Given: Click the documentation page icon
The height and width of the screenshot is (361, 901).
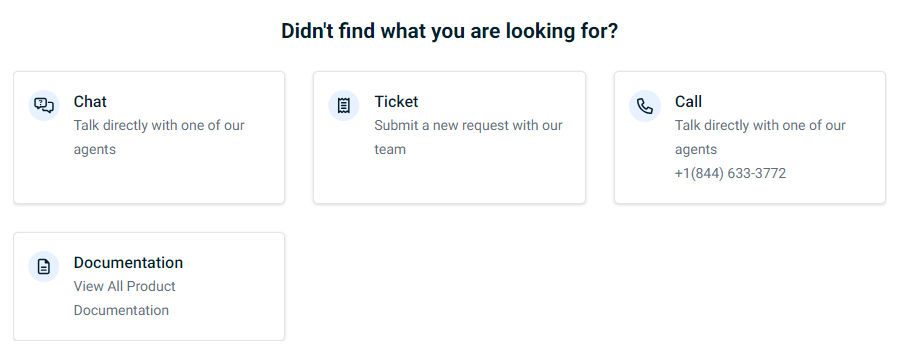Looking at the screenshot, I should (44, 267).
